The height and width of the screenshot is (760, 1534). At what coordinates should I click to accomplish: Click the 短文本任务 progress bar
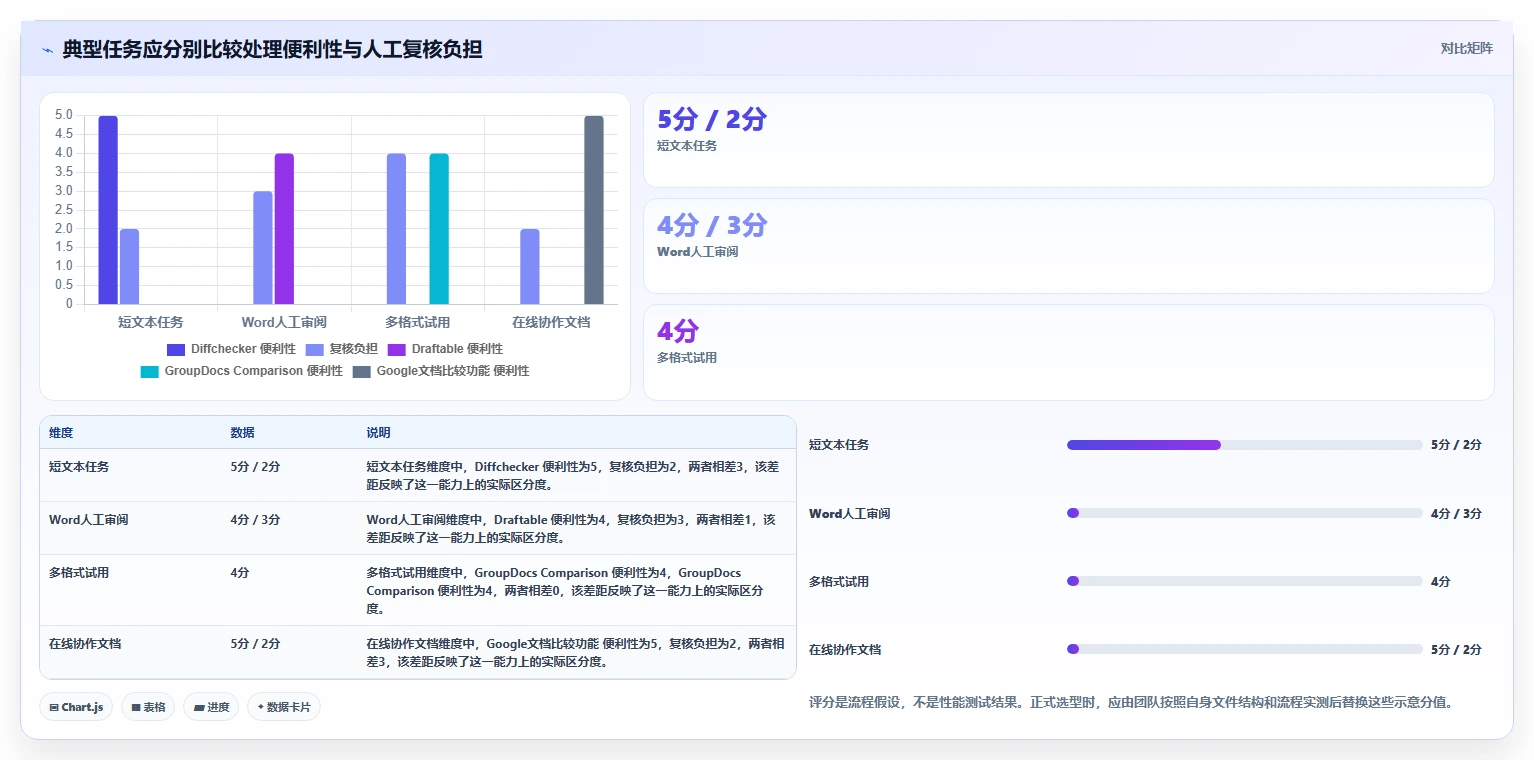pyautogui.click(x=1245, y=445)
